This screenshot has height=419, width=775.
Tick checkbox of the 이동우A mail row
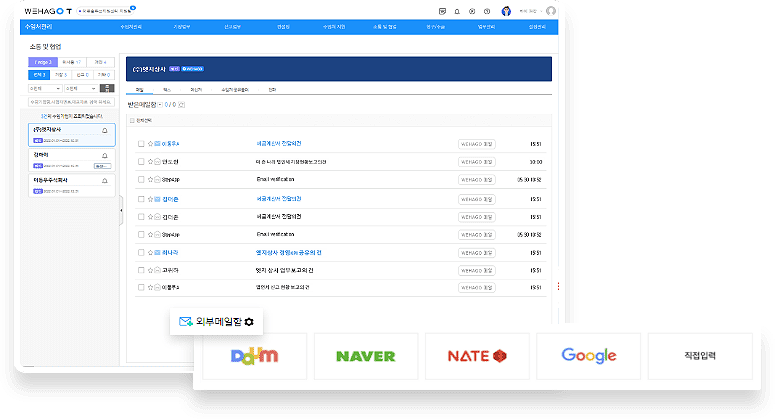[x=141, y=144]
